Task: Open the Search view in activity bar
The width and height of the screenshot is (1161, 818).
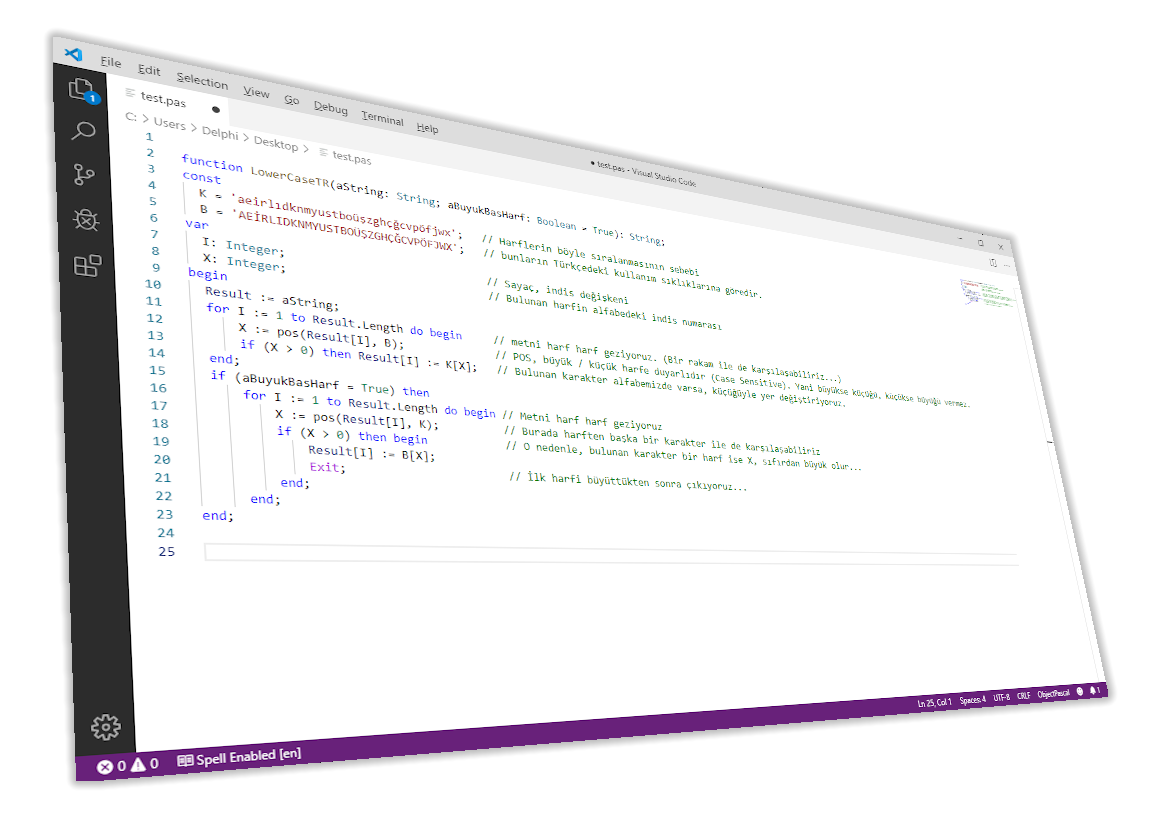Action: pos(83,132)
